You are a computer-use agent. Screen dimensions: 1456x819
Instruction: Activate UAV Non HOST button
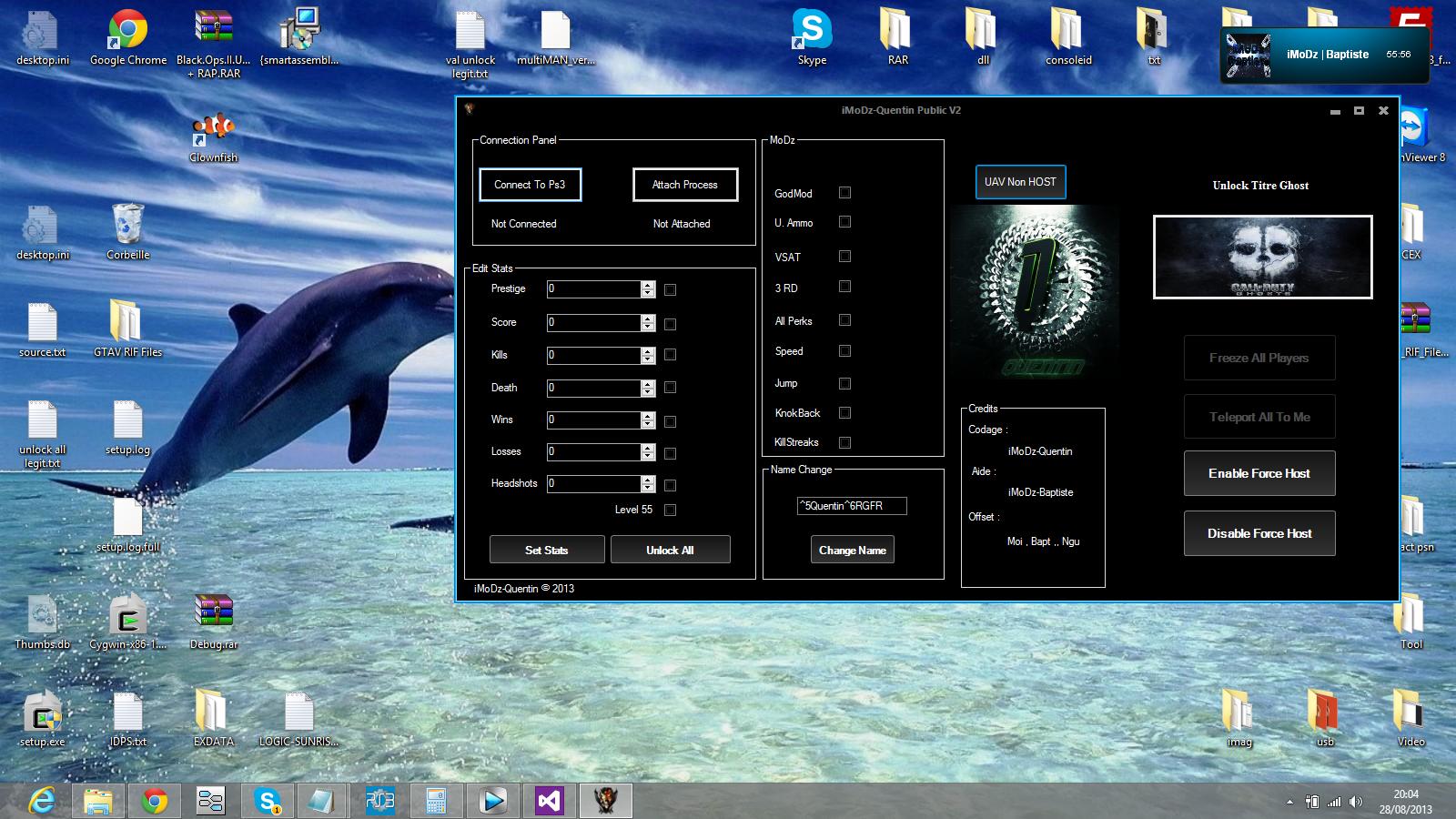(x=1020, y=182)
